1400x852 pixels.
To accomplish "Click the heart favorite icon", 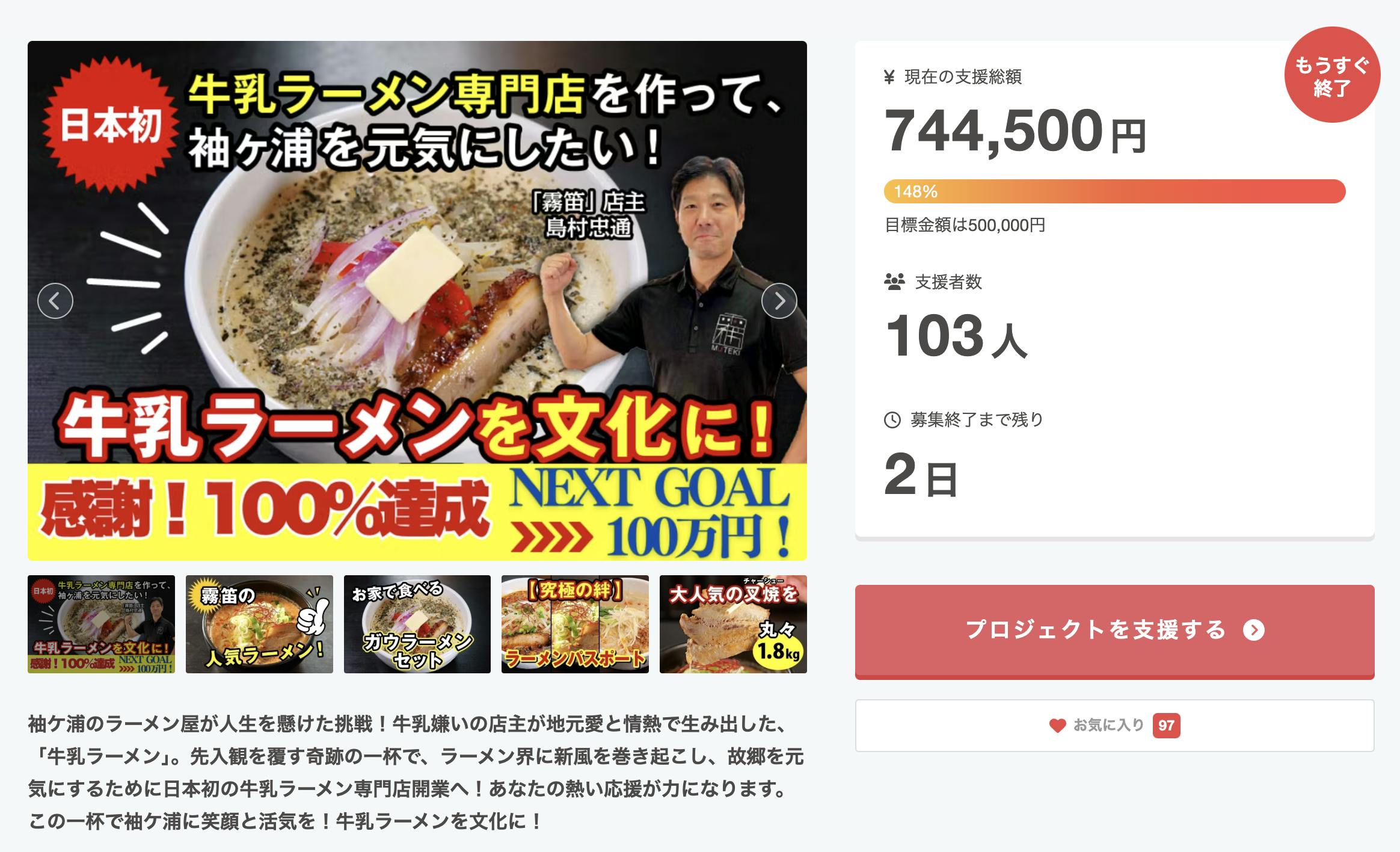I will tap(1057, 726).
